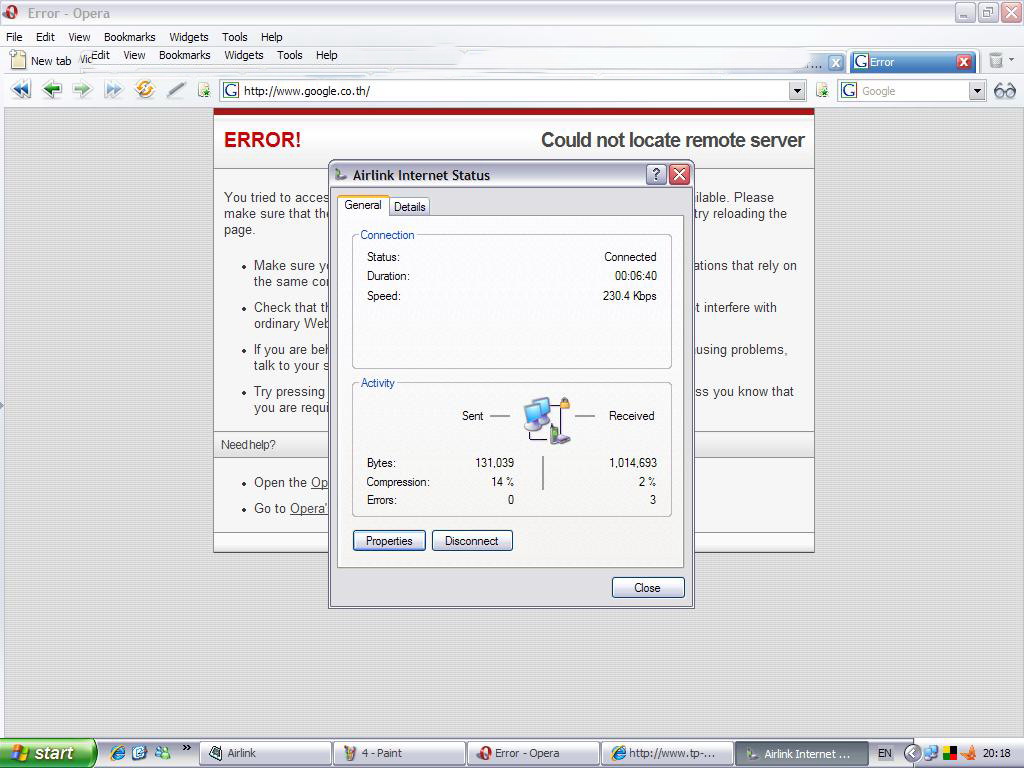Image resolution: width=1024 pixels, height=768 pixels.
Task: Open a New tab in Opera
Action: click(x=42, y=61)
